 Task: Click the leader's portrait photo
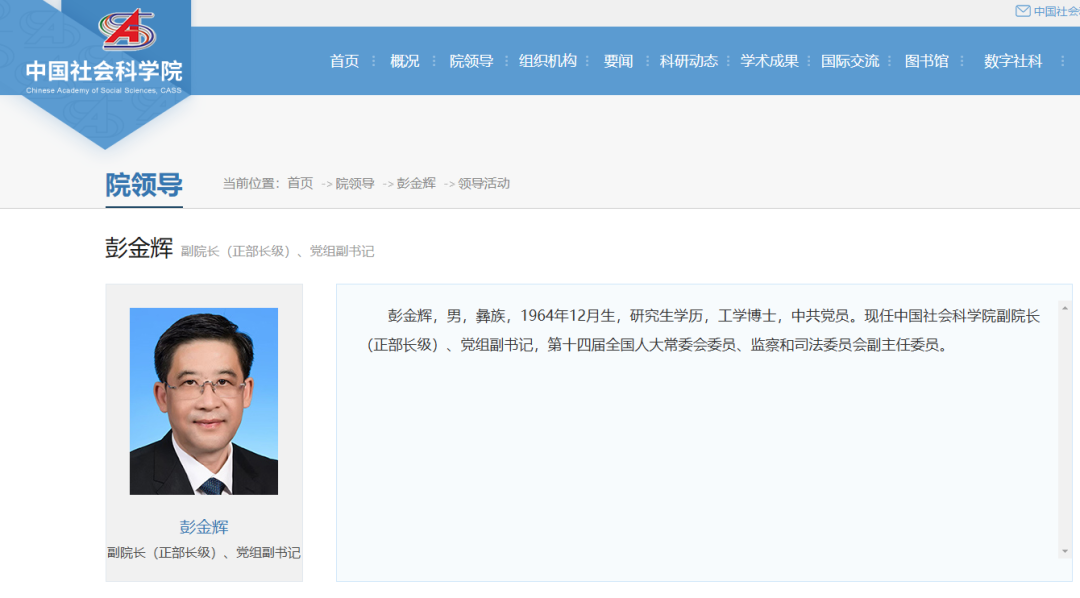(204, 401)
